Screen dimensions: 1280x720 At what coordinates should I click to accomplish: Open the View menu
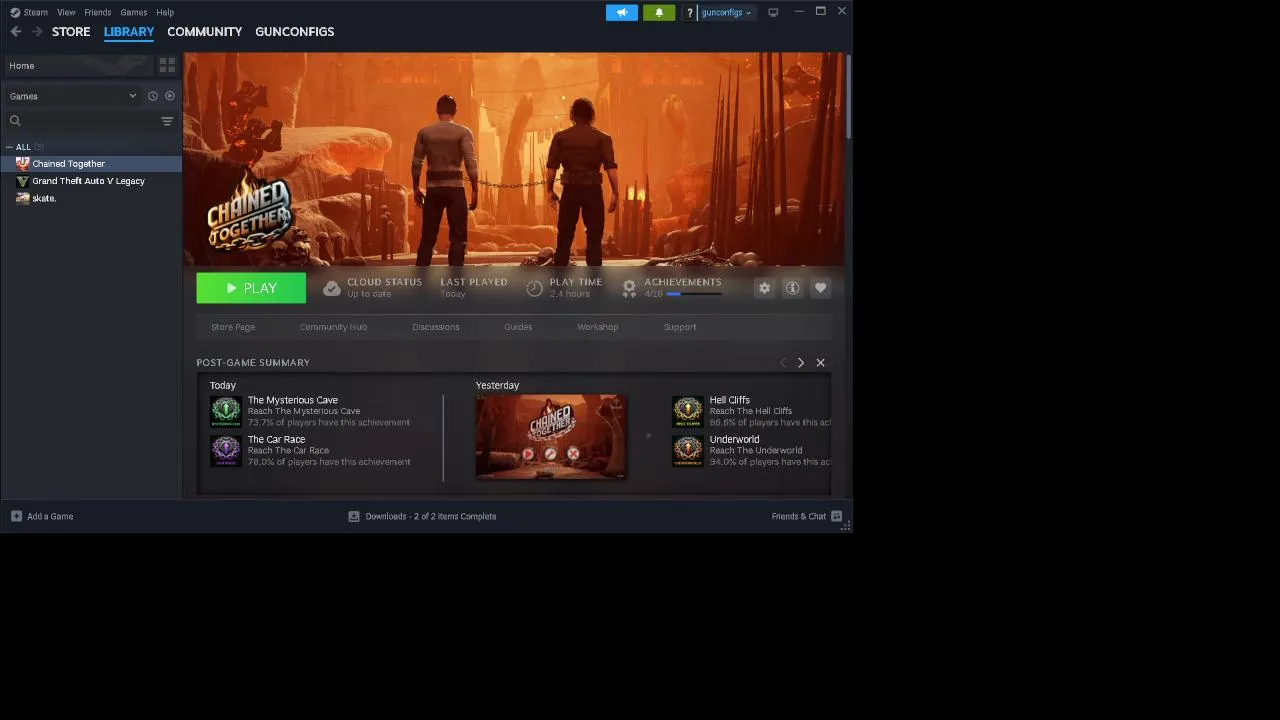point(66,12)
